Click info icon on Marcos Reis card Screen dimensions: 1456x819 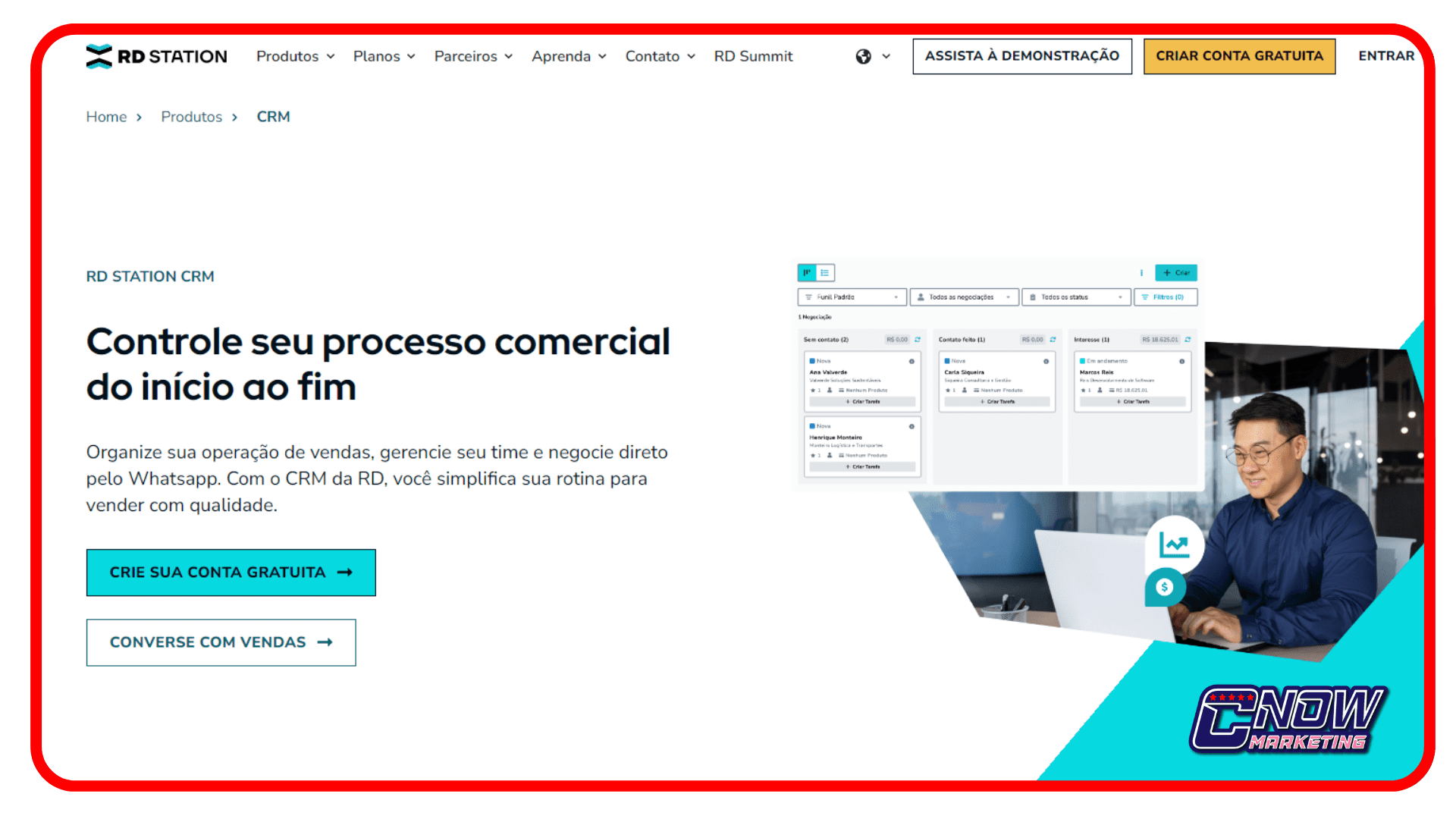(1181, 362)
